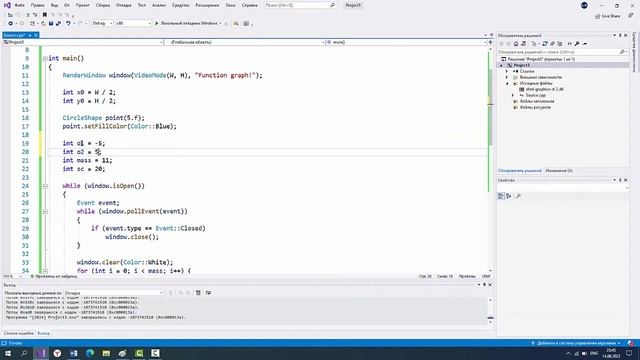Open the x86 platform dropdown
Viewport: 640px width, 360px height.
point(133,23)
